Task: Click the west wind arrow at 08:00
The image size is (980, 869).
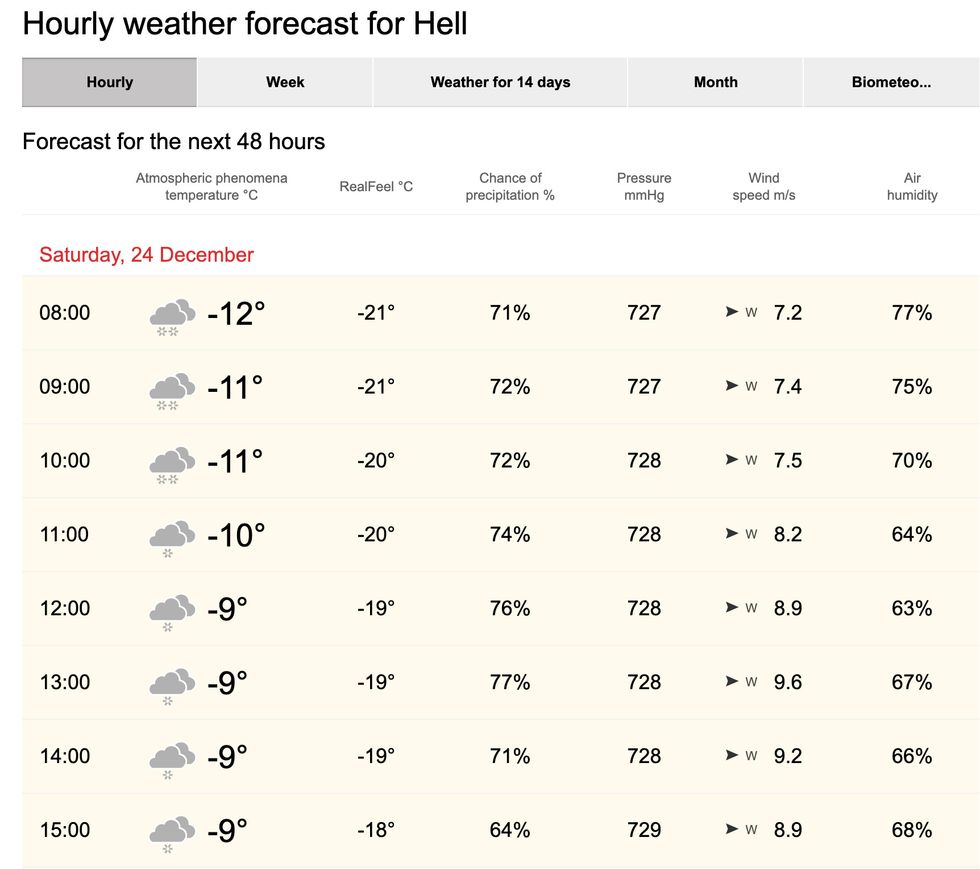Action: click(733, 312)
